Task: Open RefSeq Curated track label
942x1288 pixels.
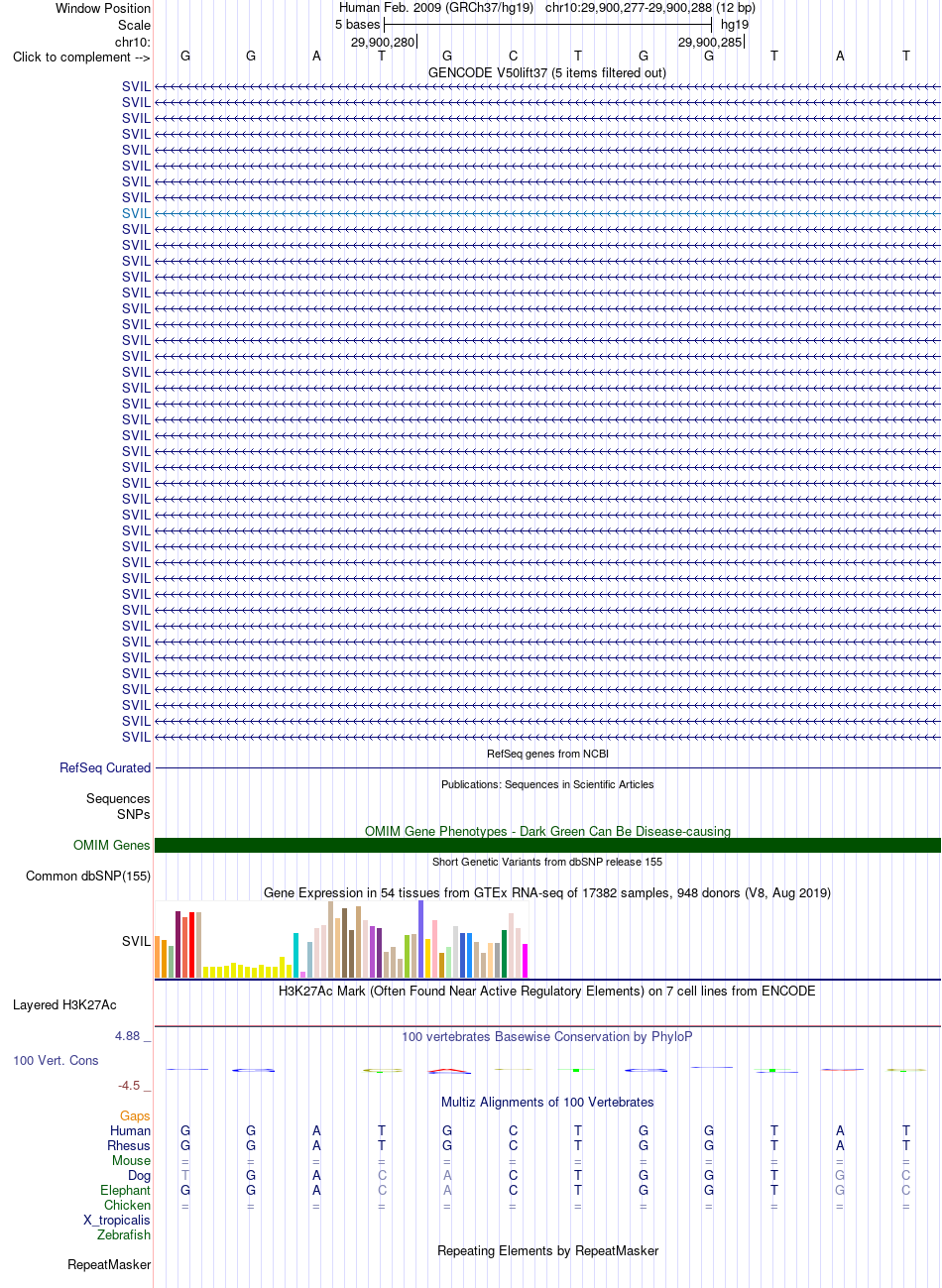Action: pyautogui.click(x=105, y=767)
